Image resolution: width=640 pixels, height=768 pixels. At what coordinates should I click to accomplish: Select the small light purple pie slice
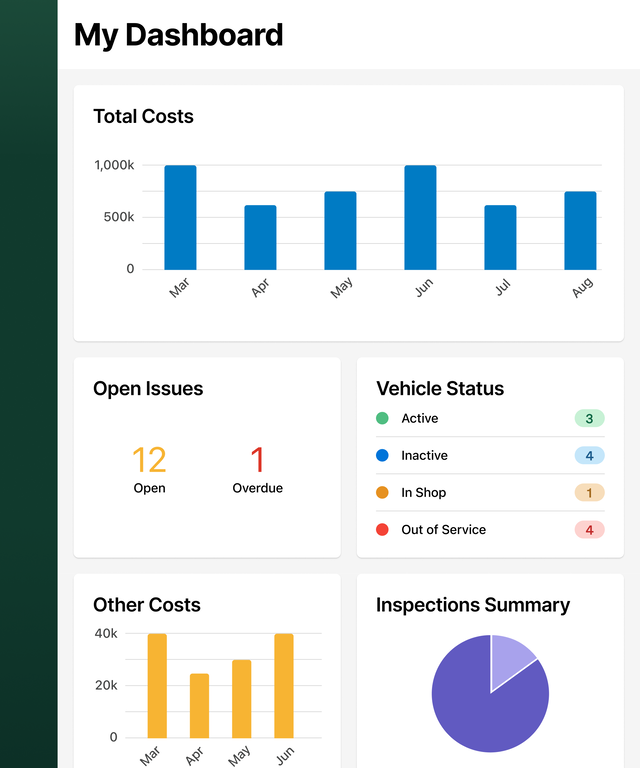point(508,658)
